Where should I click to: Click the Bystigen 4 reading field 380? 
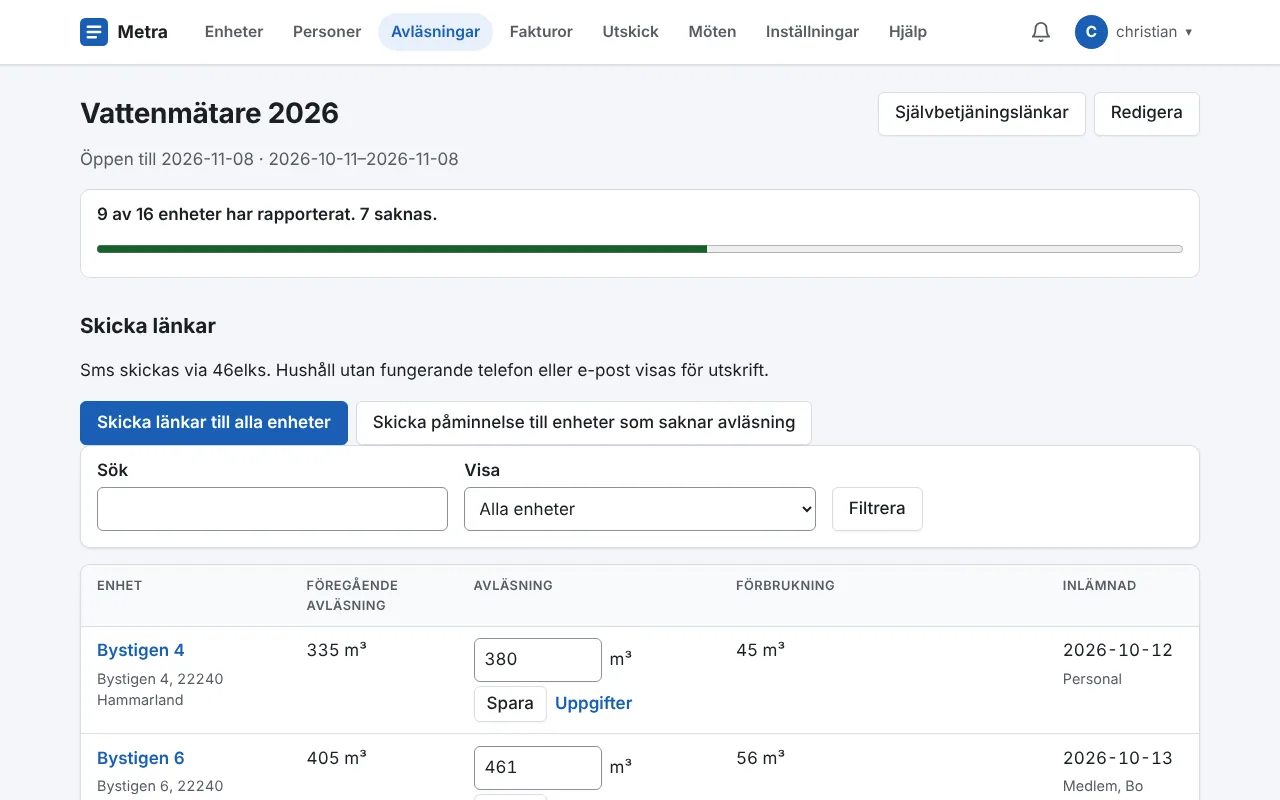coord(538,660)
